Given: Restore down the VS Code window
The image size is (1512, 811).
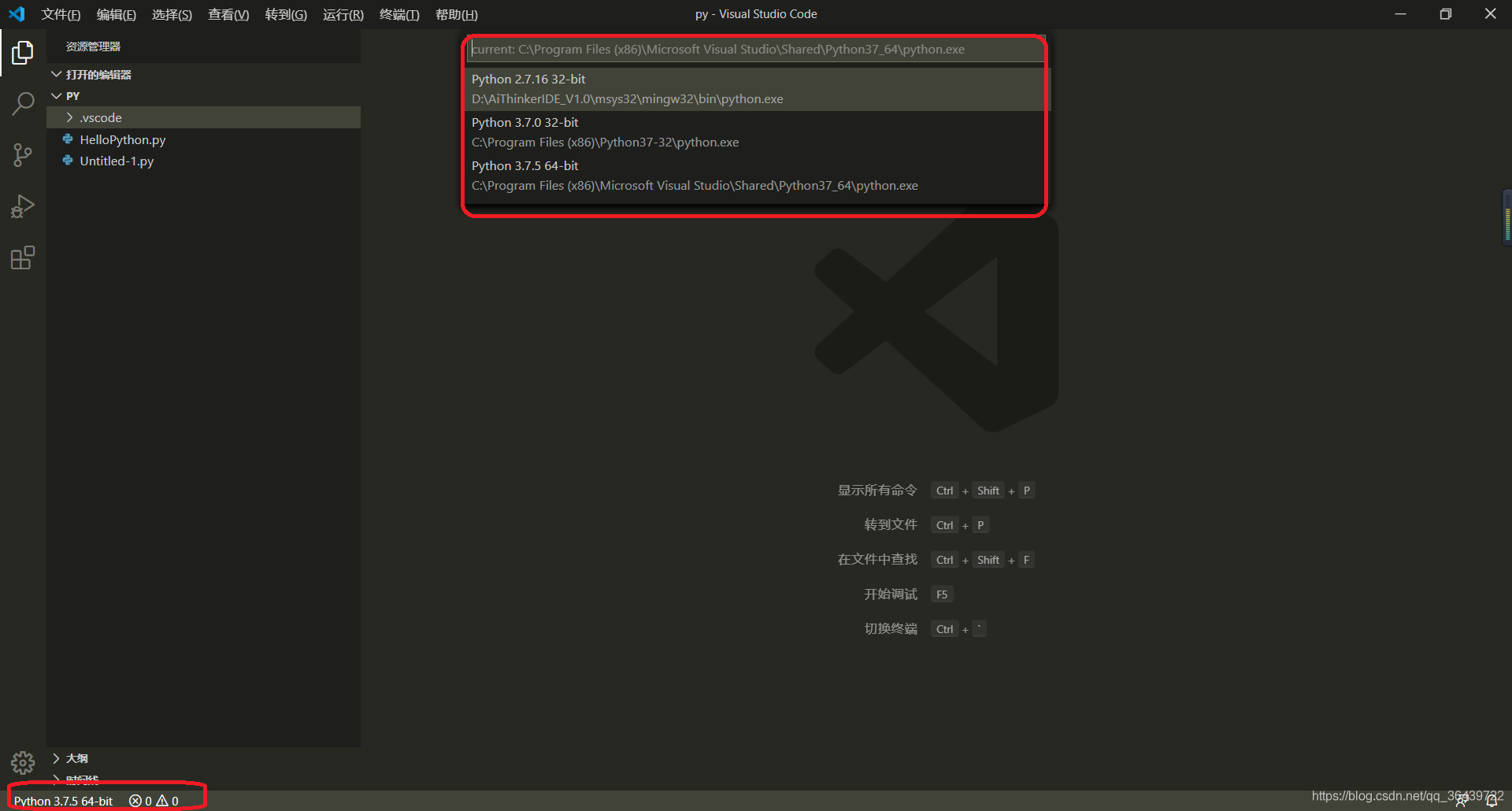Looking at the screenshot, I should (x=1445, y=14).
